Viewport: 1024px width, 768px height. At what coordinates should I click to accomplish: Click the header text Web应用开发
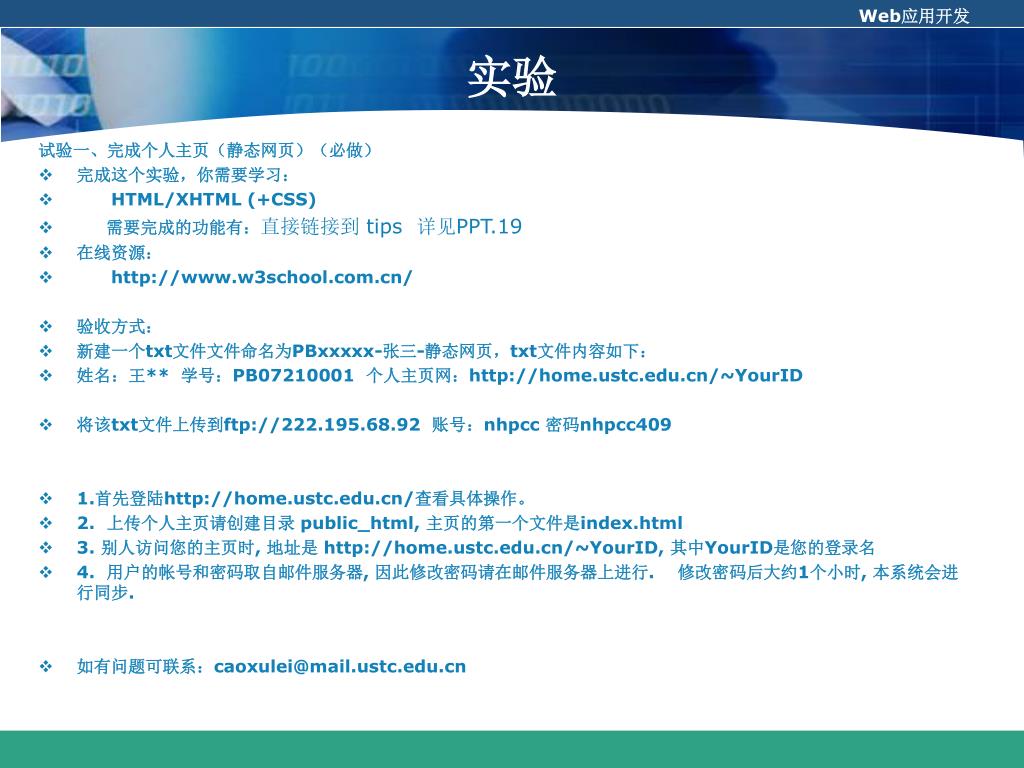[x=914, y=15]
